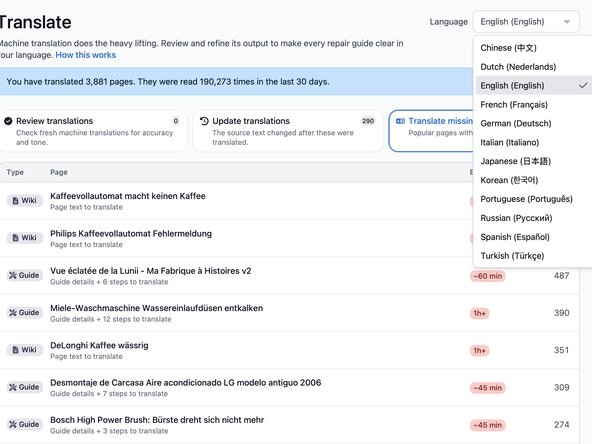Click the 274 views value
Viewport: 592px width, 444px height.
coord(561,425)
